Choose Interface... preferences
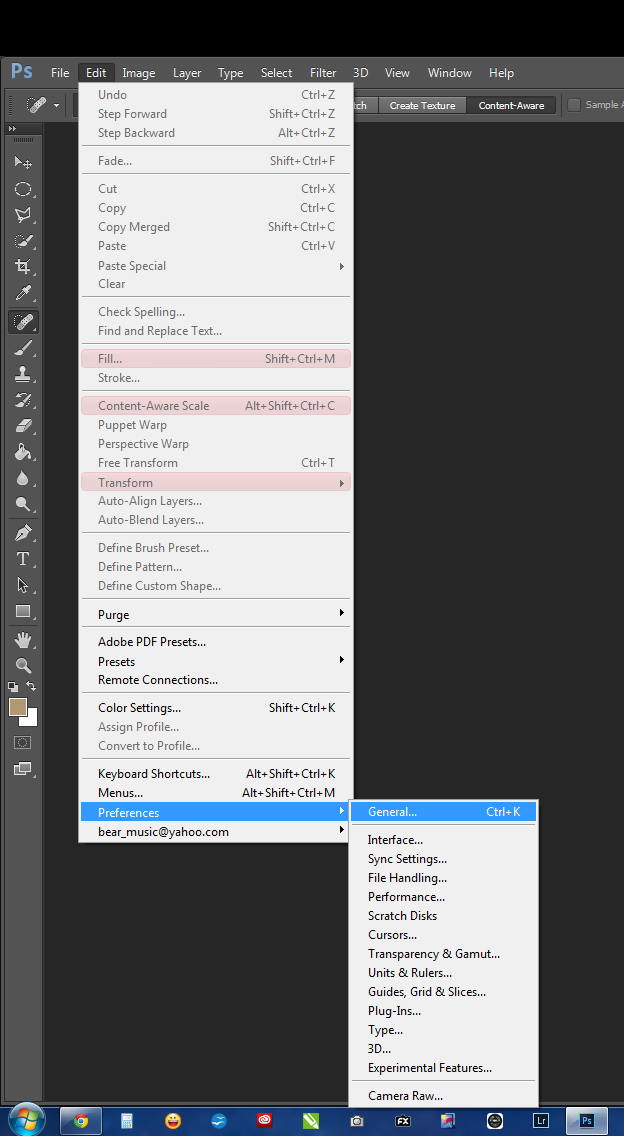This screenshot has height=1136, width=624. click(444, 840)
